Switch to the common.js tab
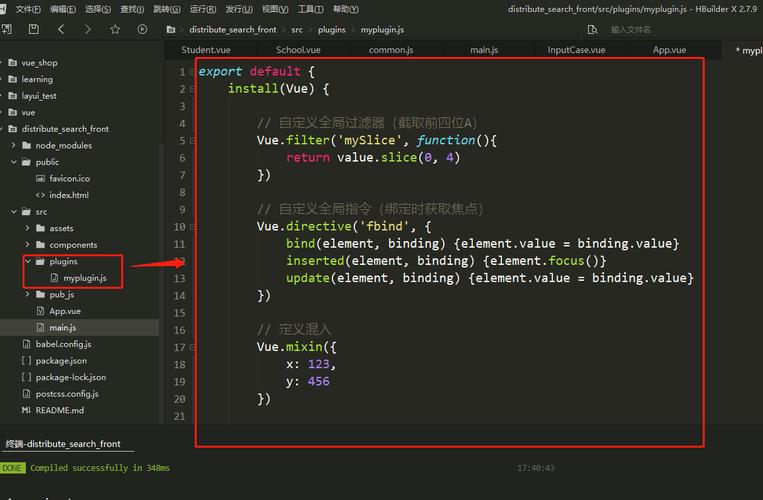Screen dimensions: 763x500 pyautogui.click(x=391, y=50)
